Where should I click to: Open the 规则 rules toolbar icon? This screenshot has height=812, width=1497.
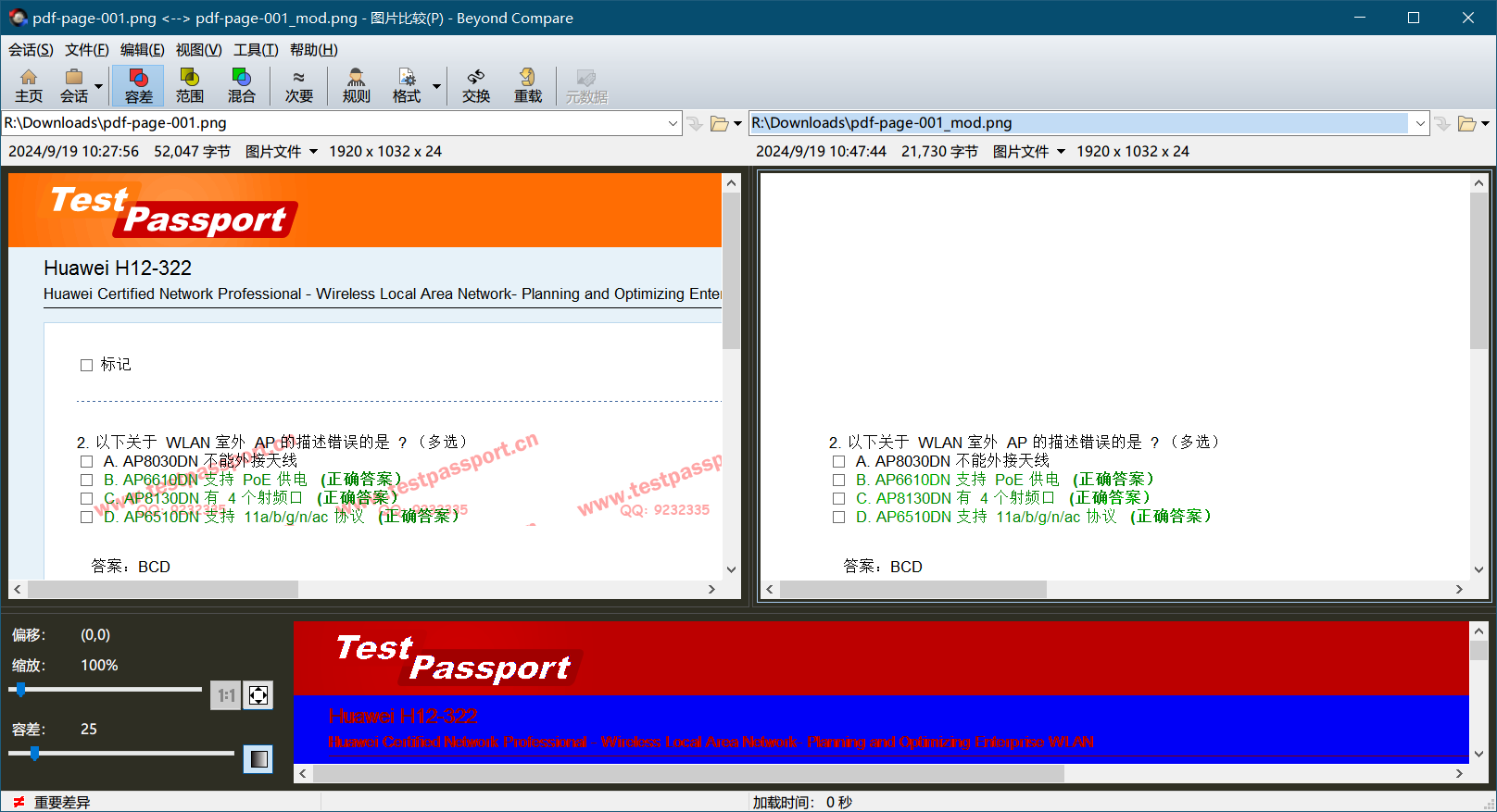click(x=357, y=85)
